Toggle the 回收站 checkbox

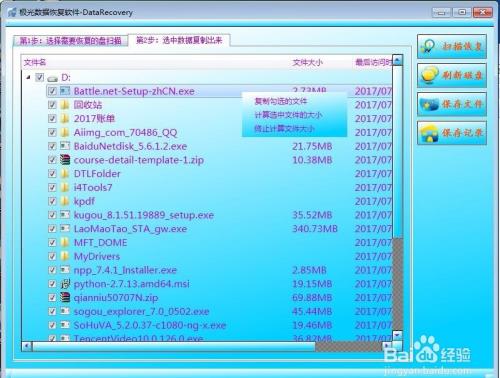52,105
